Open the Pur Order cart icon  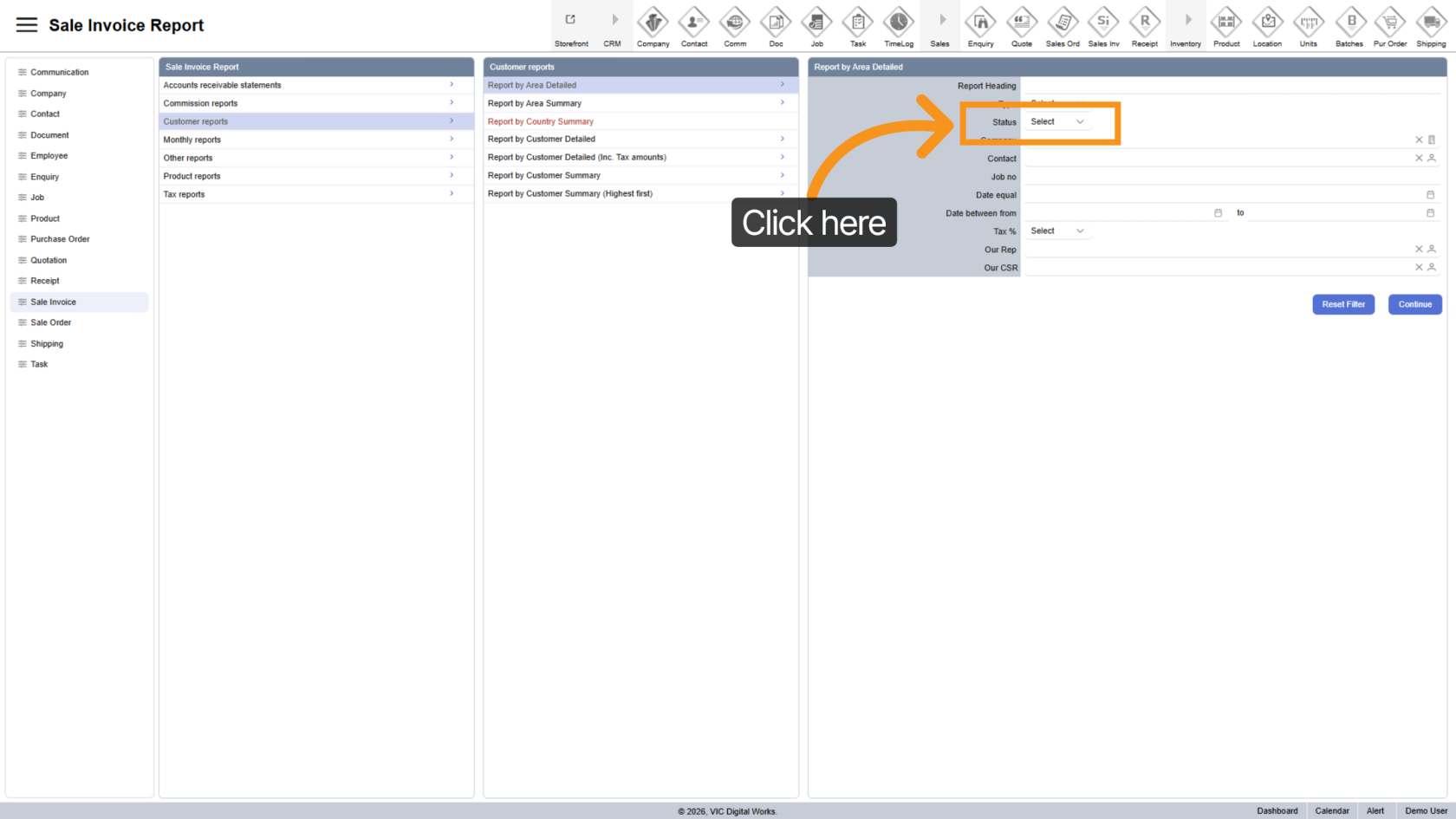pyautogui.click(x=1389, y=22)
